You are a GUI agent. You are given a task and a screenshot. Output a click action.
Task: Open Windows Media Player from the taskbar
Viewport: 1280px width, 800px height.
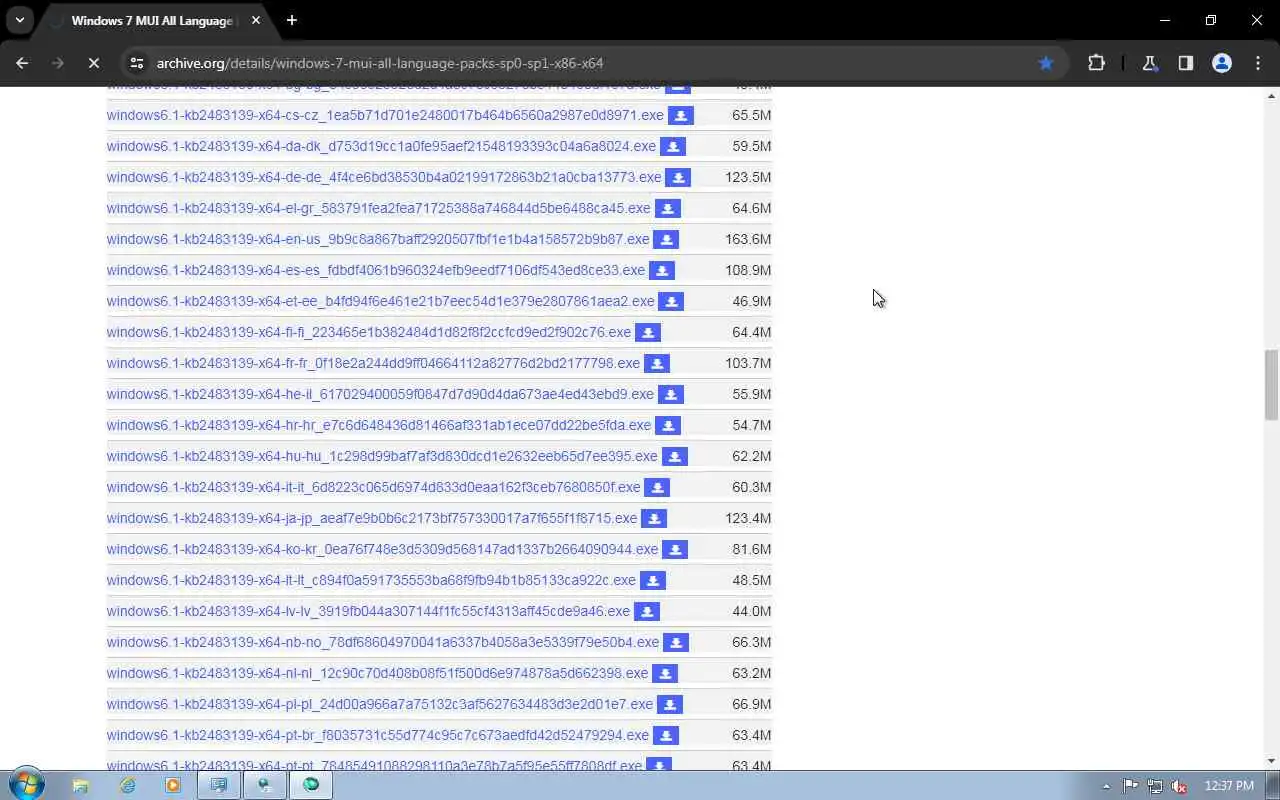(173, 786)
